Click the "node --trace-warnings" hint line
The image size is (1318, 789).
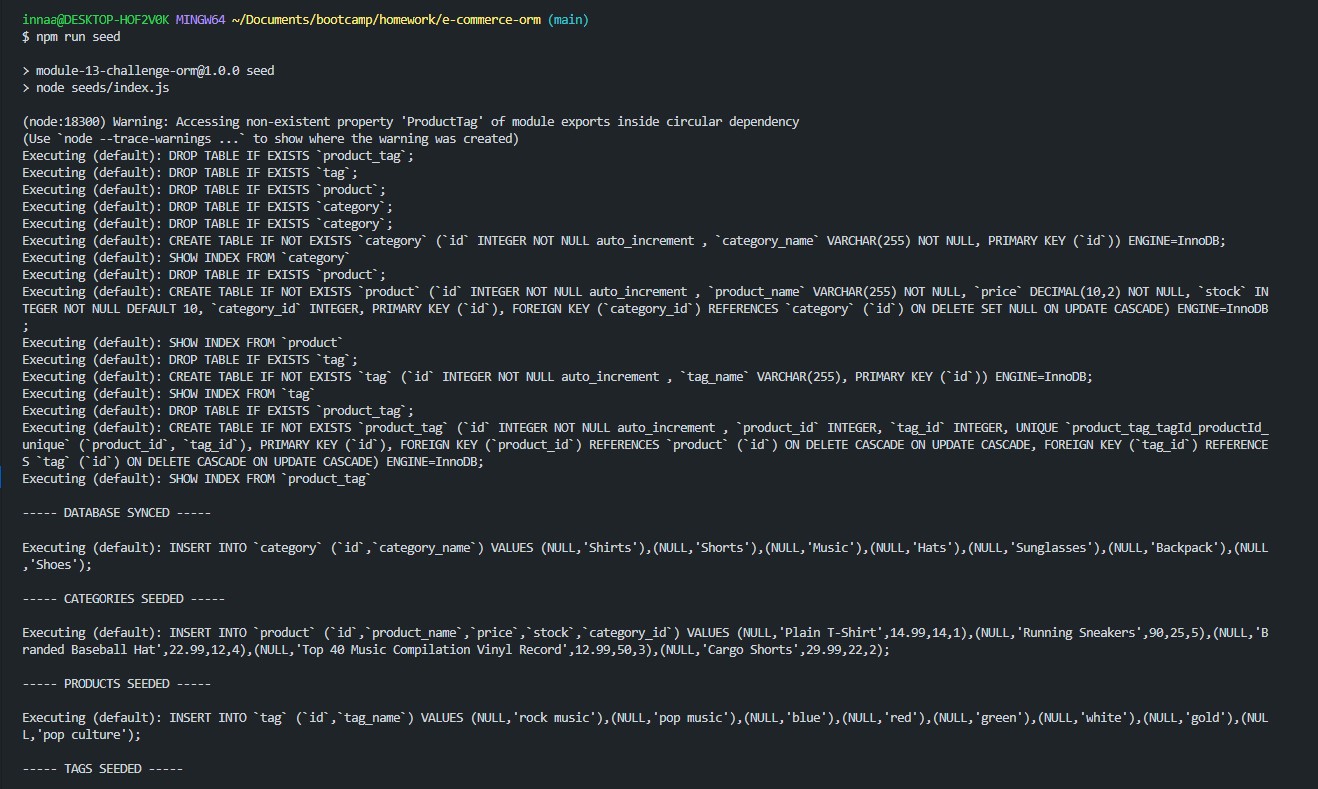(x=270, y=139)
